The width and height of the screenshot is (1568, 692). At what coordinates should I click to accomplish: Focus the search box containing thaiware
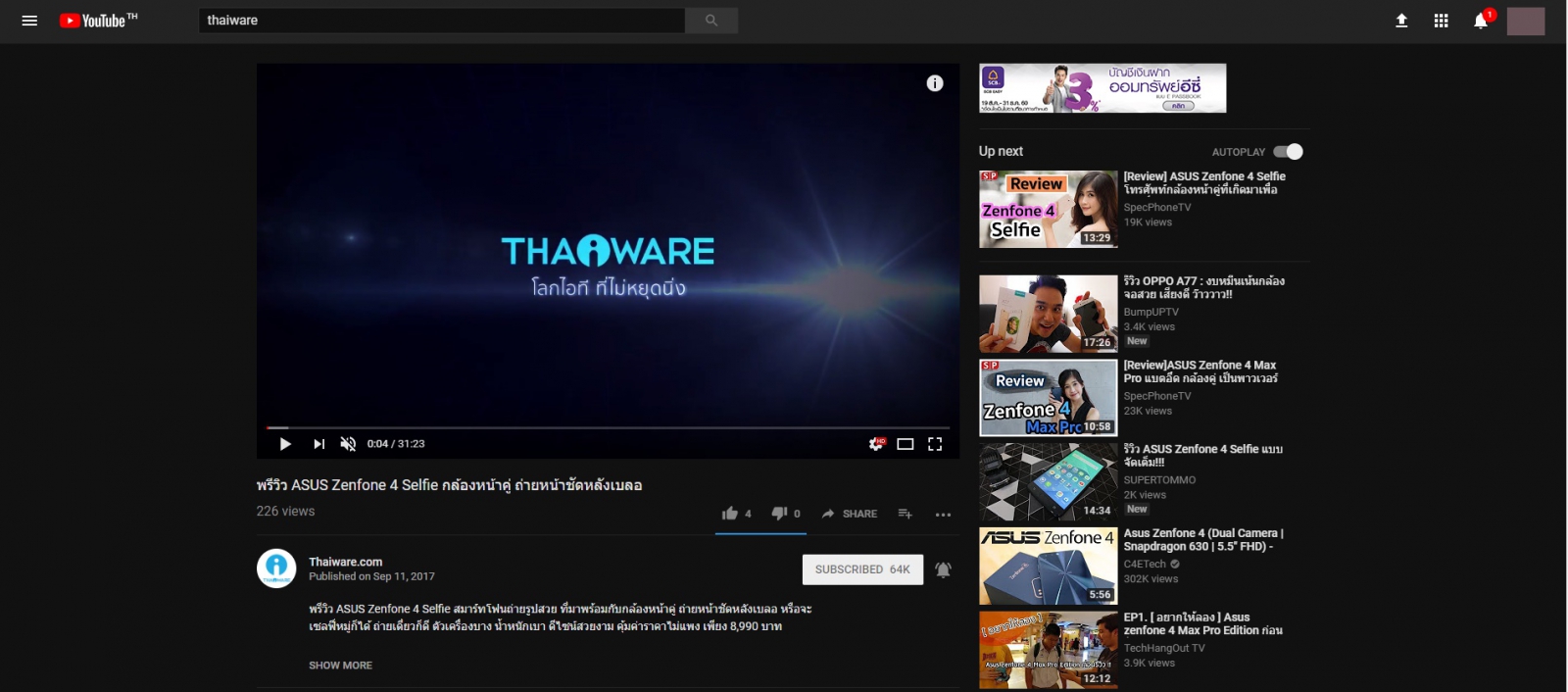(442, 21)
